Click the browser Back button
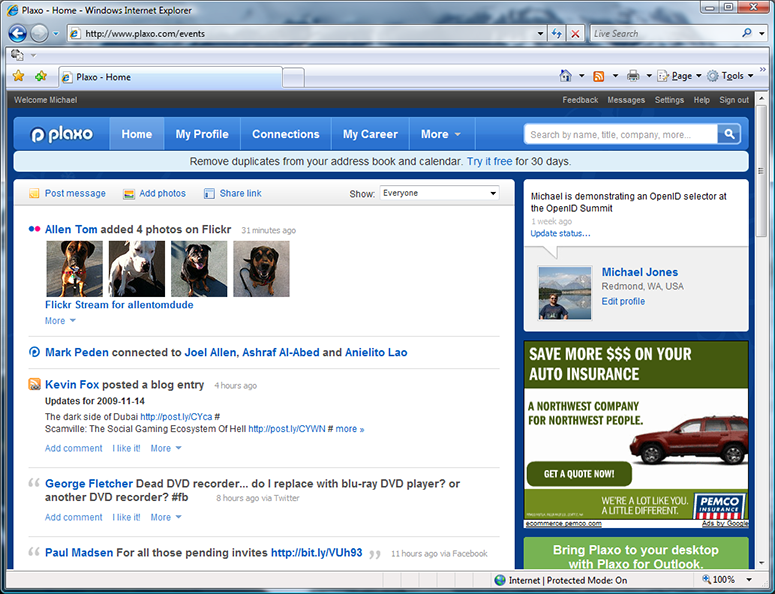Viewport: 775px width, 594px height. 17,33
